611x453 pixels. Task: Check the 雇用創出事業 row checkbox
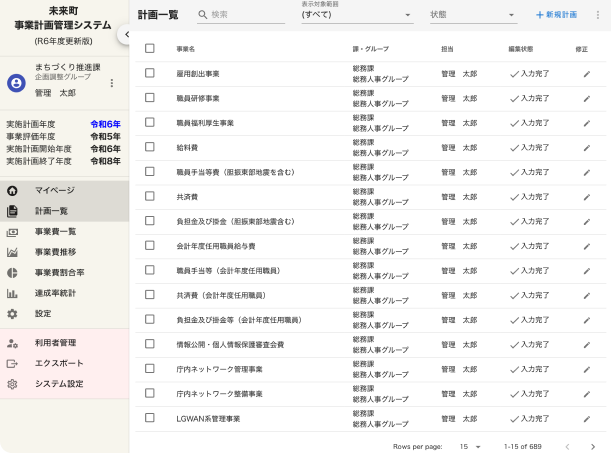(x=150, y=73)
